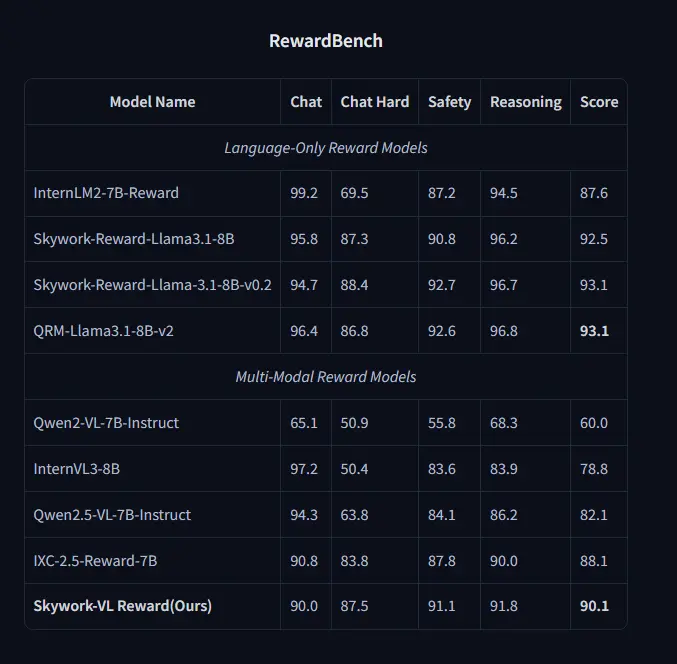Click Safety value 92.7 in v0.2 row

pyautogui.click(x=442, y=285)
